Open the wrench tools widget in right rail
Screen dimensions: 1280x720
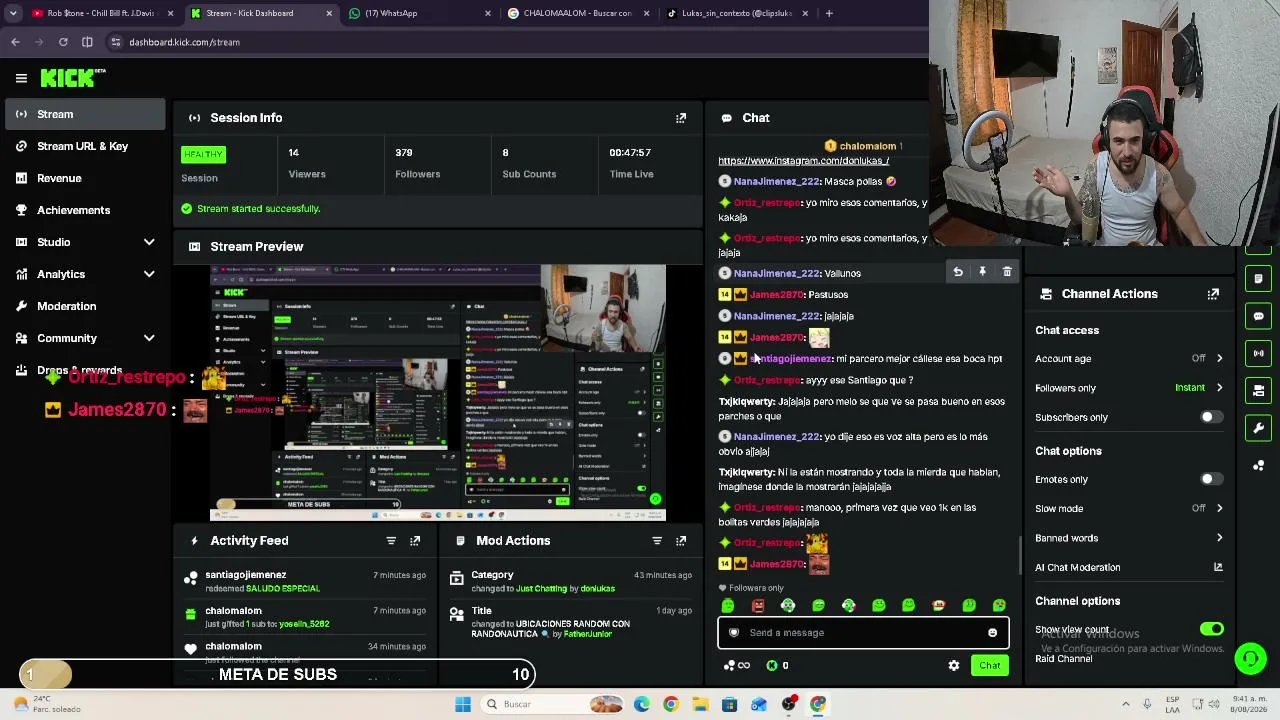1258,428
